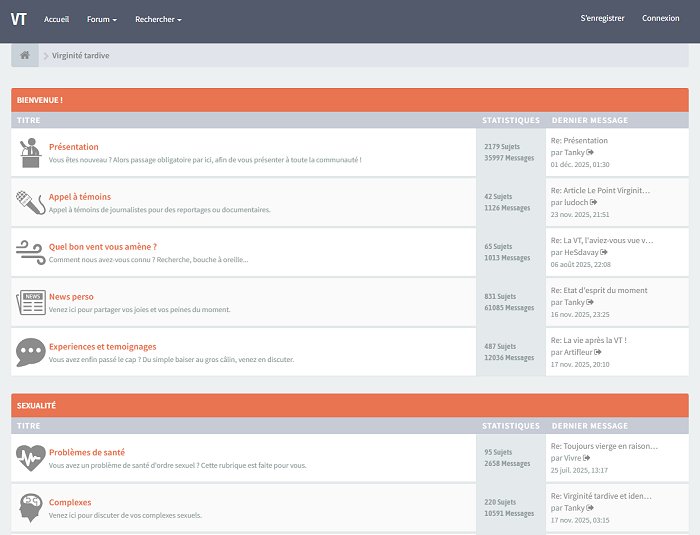Click S'enregistrer to register
700x535 pixels.
602,18
